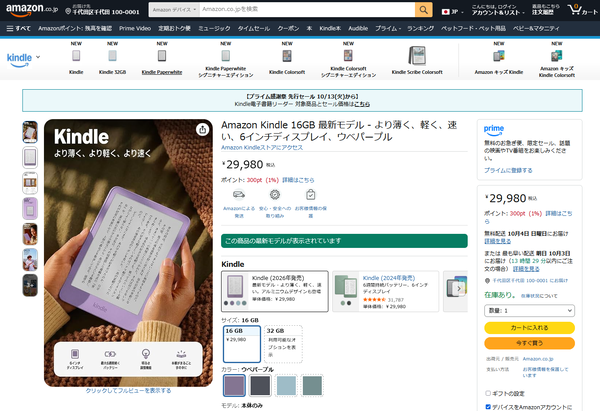Image resolution: width=600 pixels, height=411 pixels.
Task: Select the light blue color swatch
Action: pyautogui.click(x=286, y=385)
